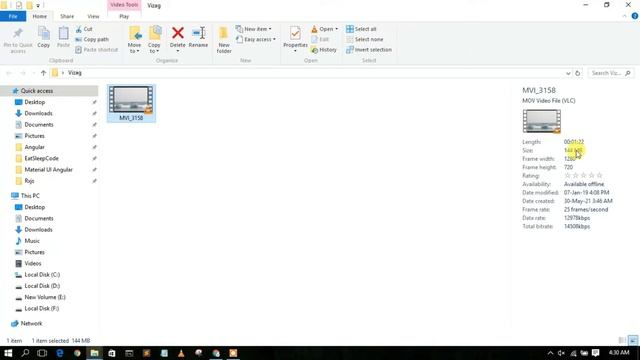
Task: Click Copy path in Clipboard group
Action: point(92,39)
